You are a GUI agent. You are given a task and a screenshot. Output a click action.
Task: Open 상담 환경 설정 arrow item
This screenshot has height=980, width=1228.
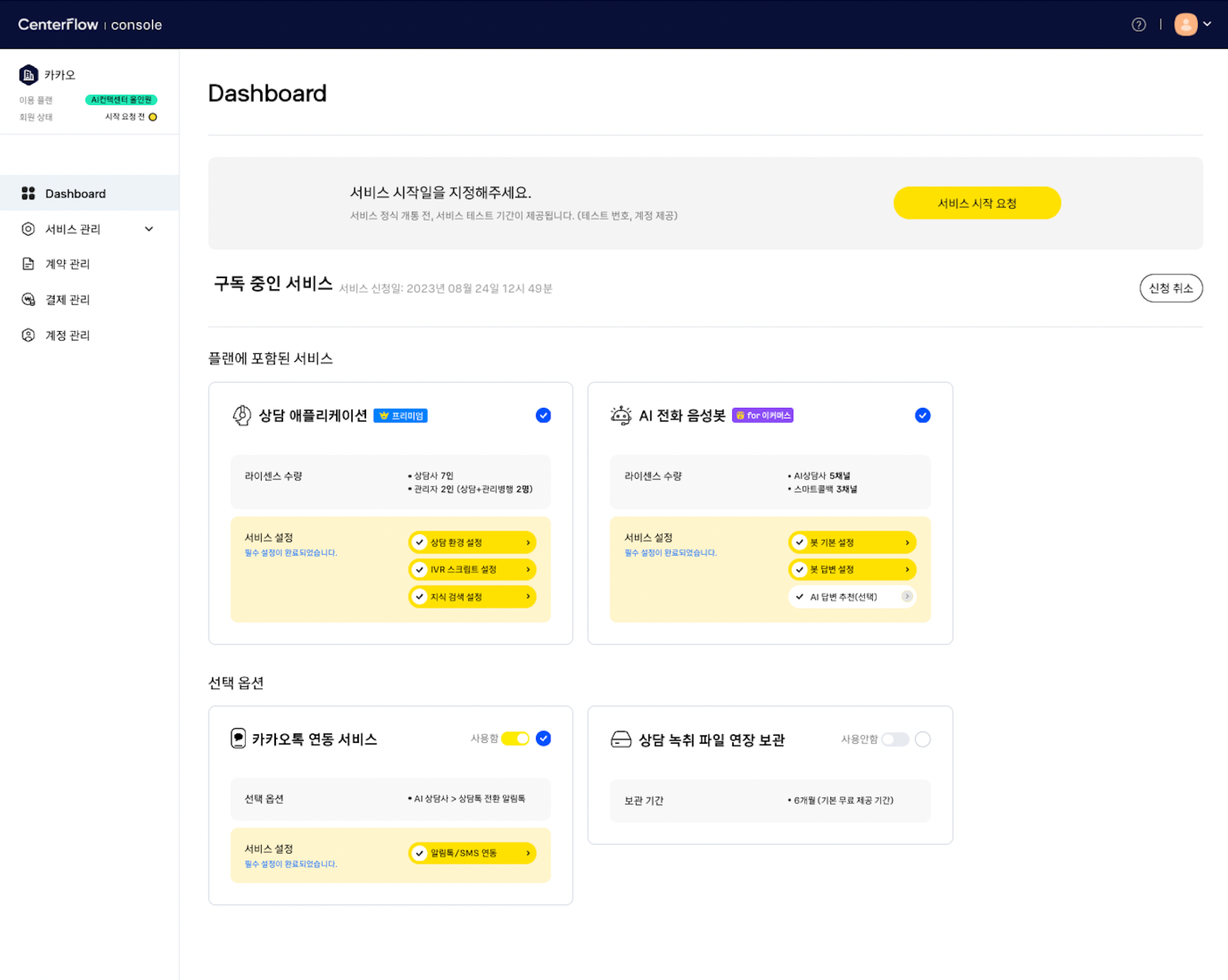coord(472,542)
